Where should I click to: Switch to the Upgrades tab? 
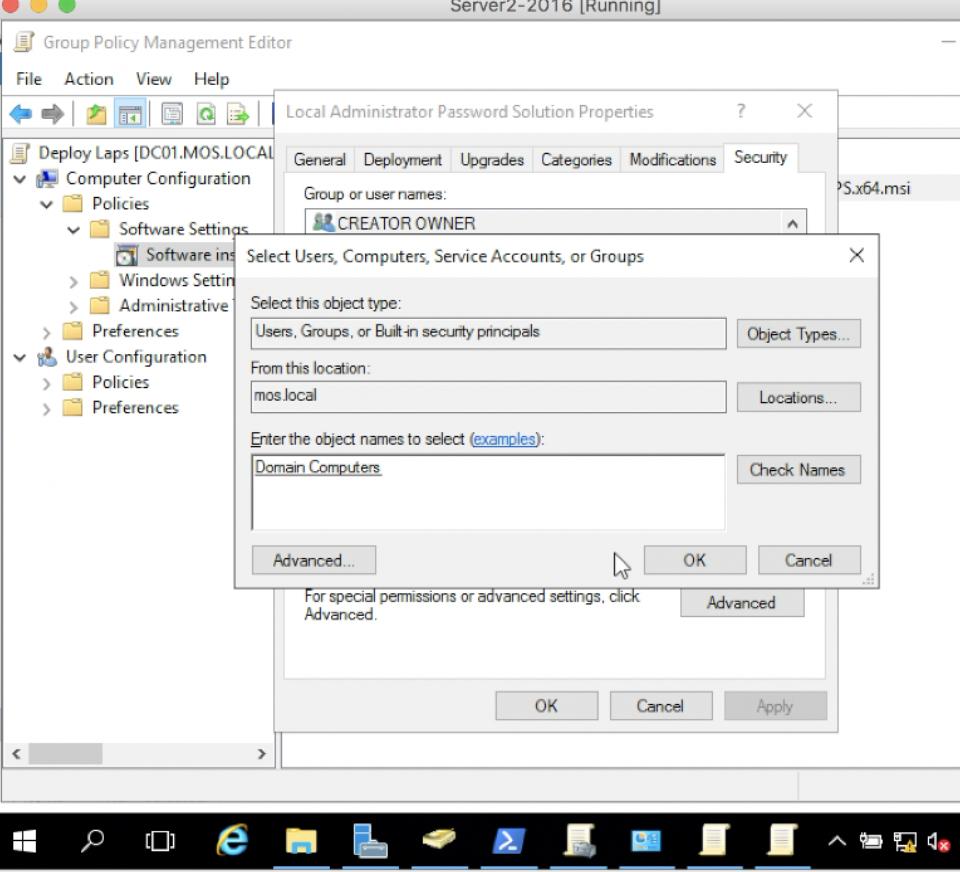coord(492,160)
